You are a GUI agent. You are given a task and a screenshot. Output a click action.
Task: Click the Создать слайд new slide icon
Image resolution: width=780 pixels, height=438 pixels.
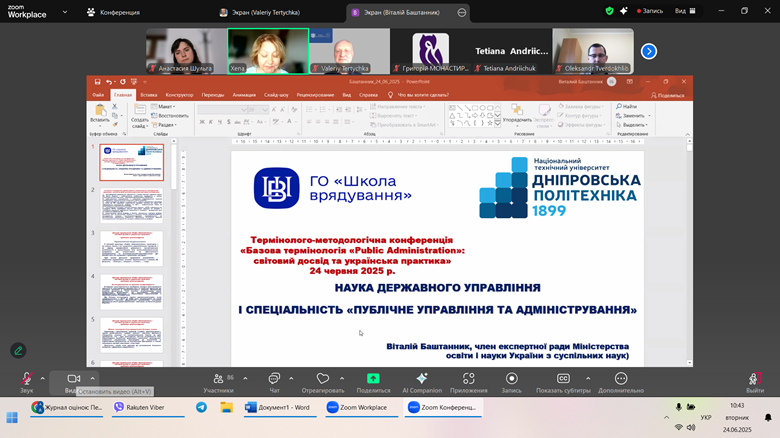coord(140,110)
